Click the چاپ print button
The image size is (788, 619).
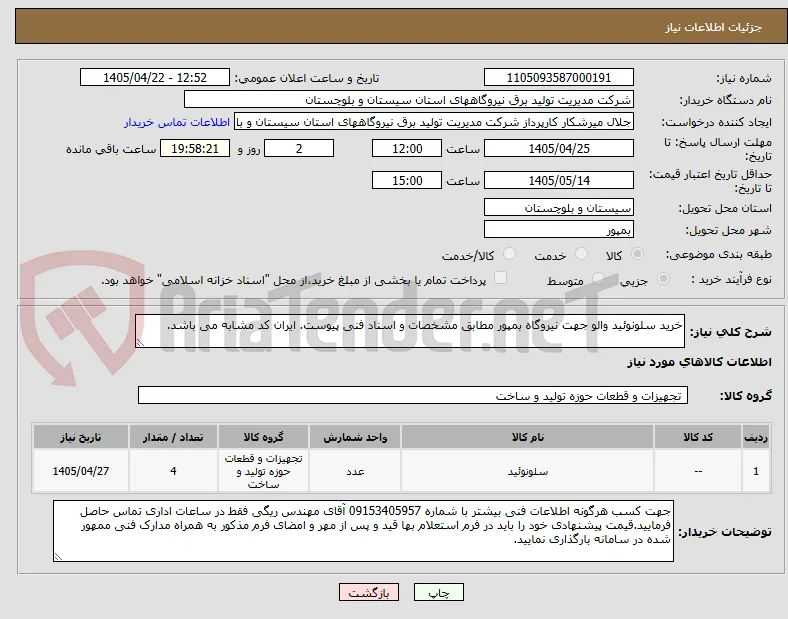438,592
